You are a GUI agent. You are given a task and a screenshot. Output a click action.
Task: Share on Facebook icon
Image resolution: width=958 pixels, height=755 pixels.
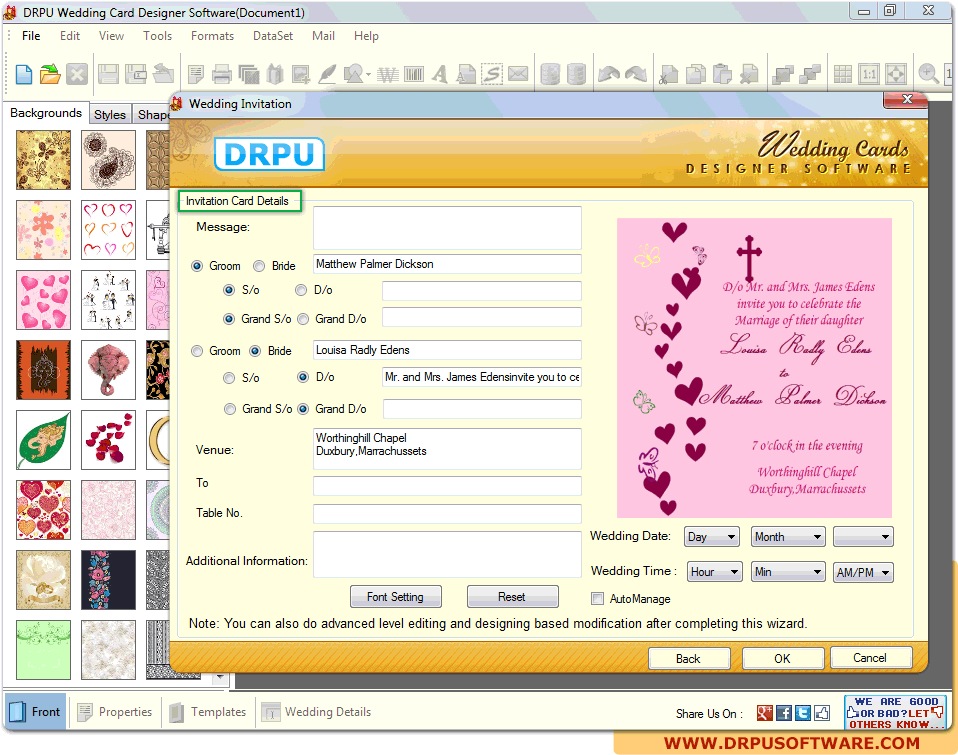784,713
